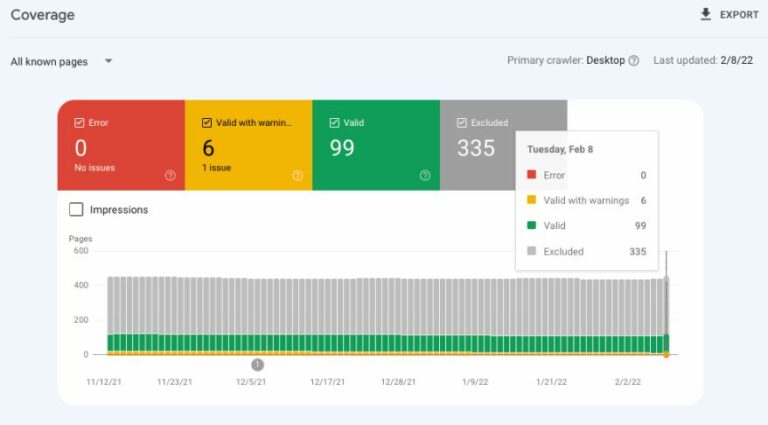Click the 1/21/22 date axis label
This screenshot has width=768, height=425.
click(x=552, y=382)
